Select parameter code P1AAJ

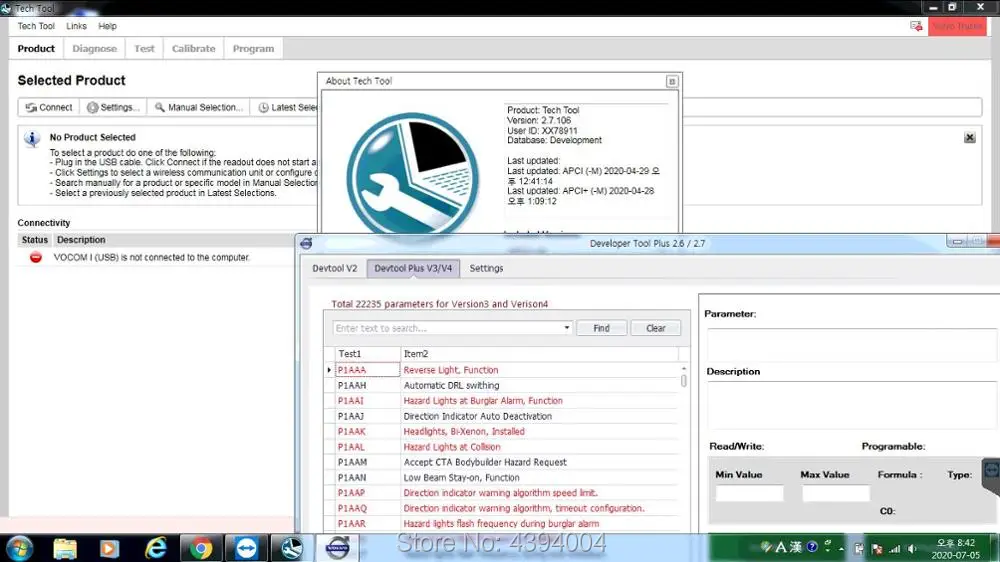(350, 416)
